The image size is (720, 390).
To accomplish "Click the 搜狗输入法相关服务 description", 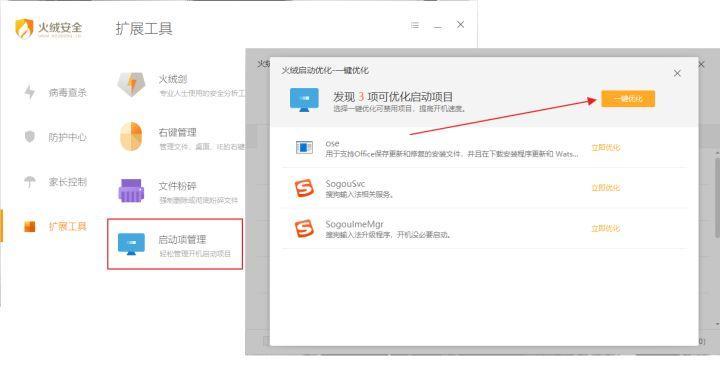I will (360, 194).
